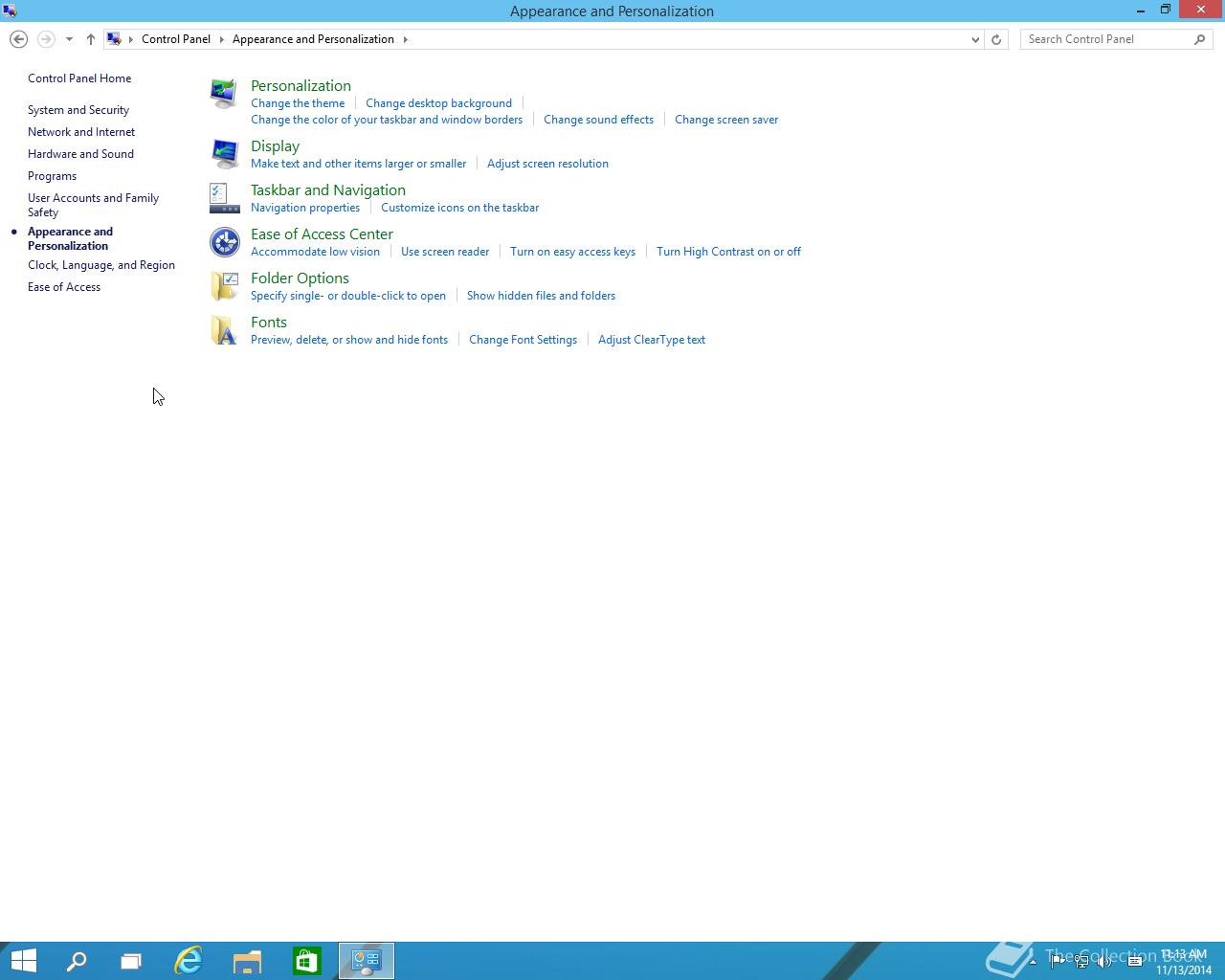
Task: Click Make text and other items larger or smaller
Action: (358, 164)
